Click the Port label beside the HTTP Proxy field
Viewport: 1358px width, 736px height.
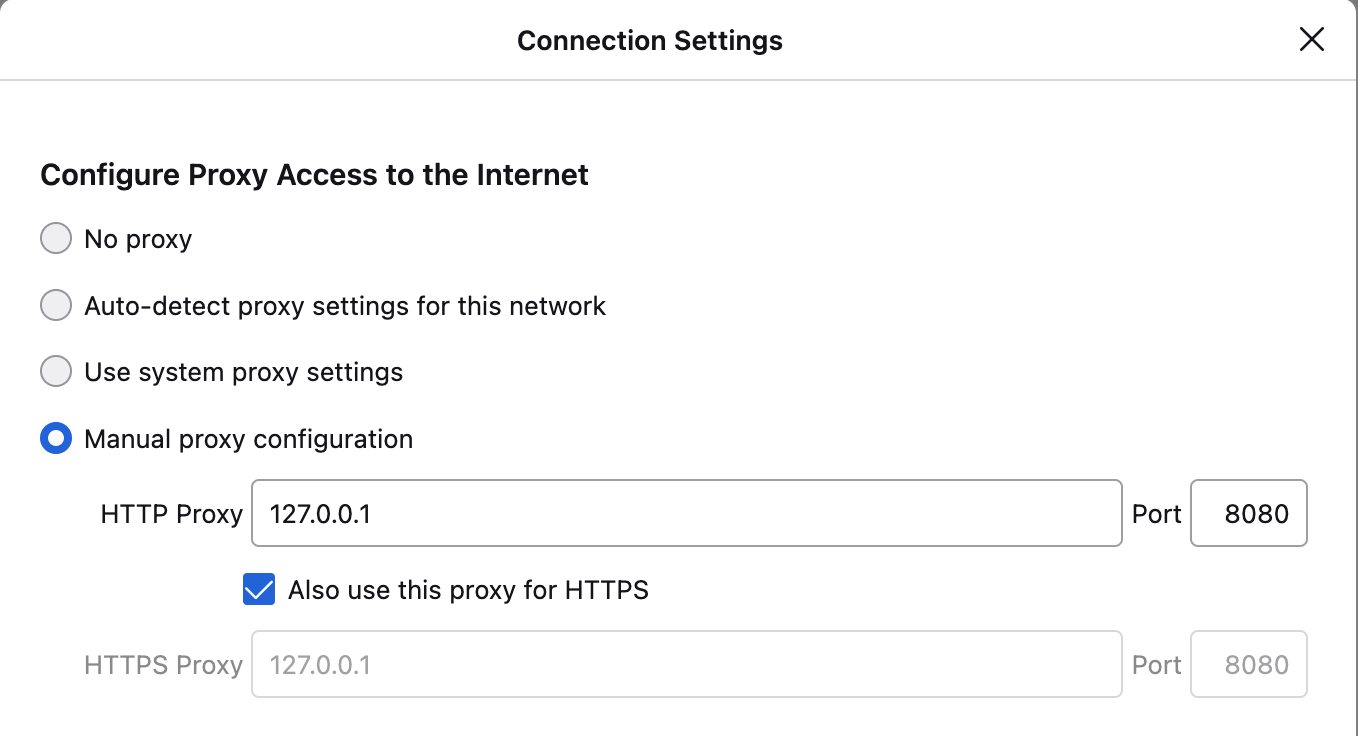pyautogui.click(x=1157, y=514)
